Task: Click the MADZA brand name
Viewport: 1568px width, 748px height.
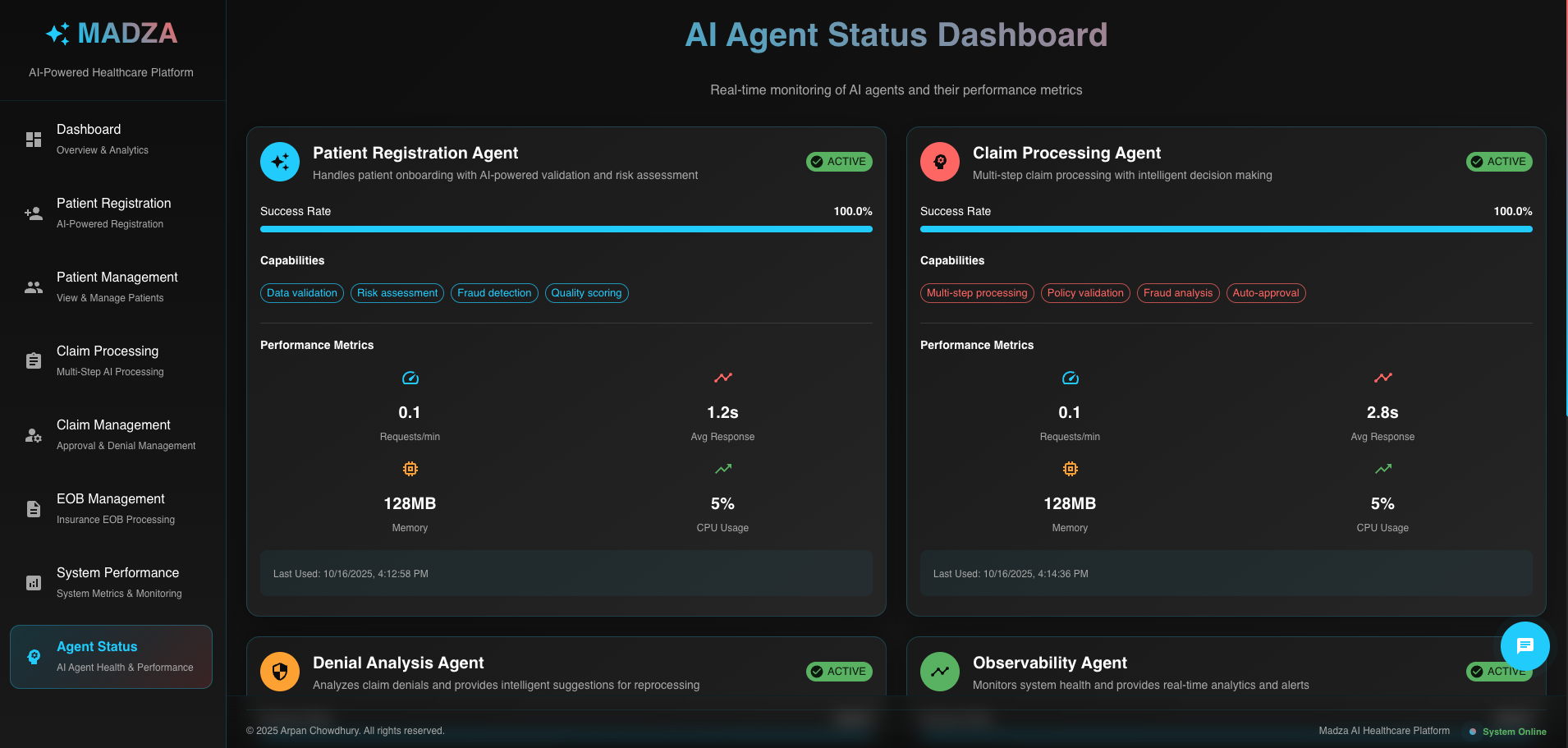Action: (x=127, y=34)
